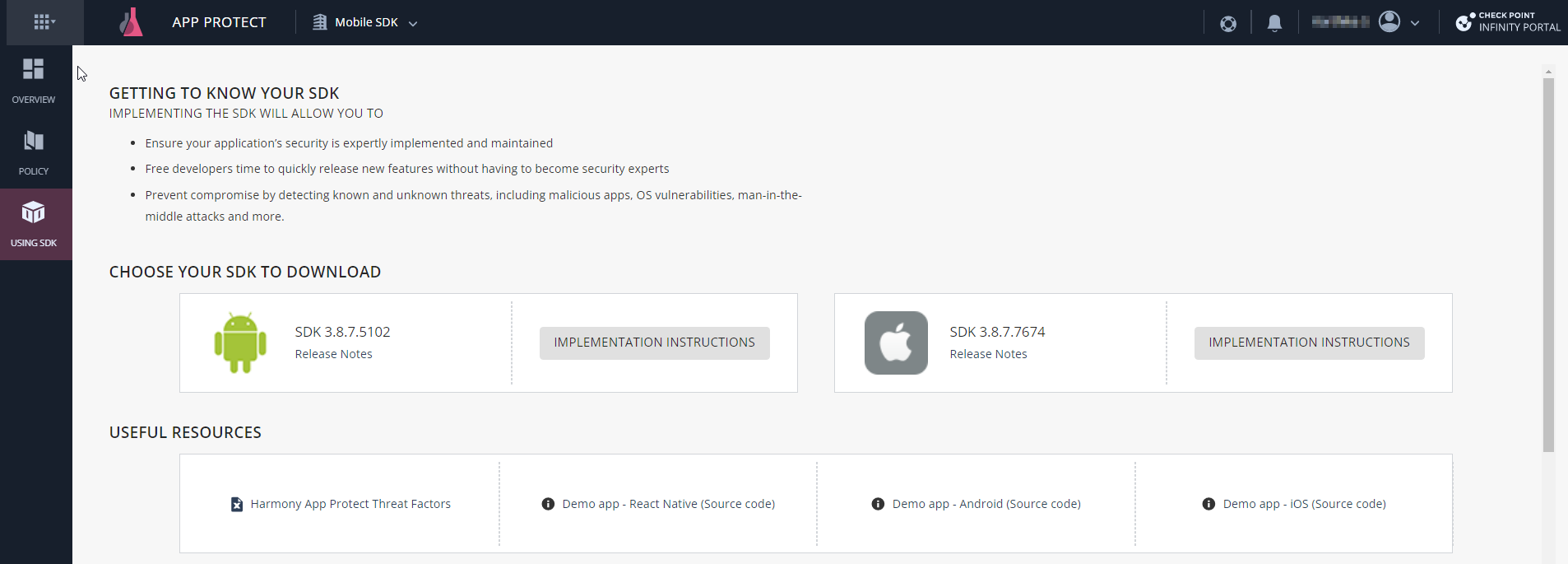Image resolution: width=1568 pixels, height=564 pixels.
Task: Click the Choose Your SDK To Download heading
Action: point(245,272)
